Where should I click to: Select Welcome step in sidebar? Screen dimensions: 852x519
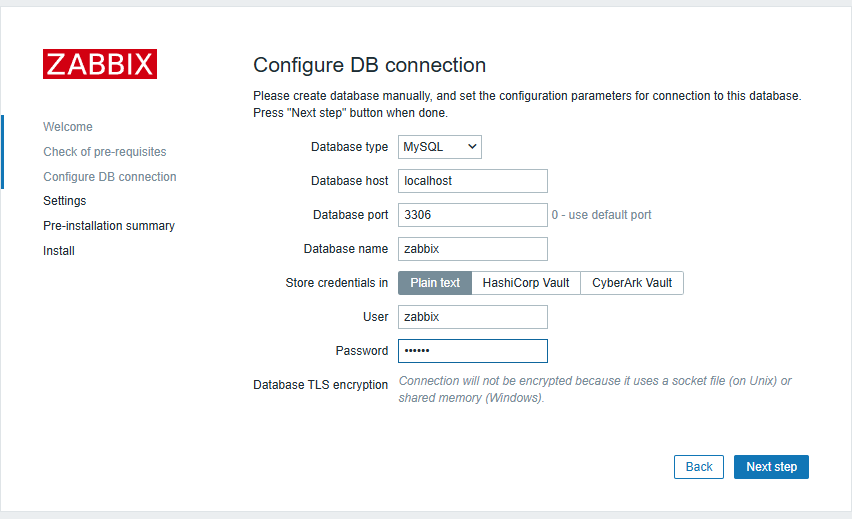point(68,127)
